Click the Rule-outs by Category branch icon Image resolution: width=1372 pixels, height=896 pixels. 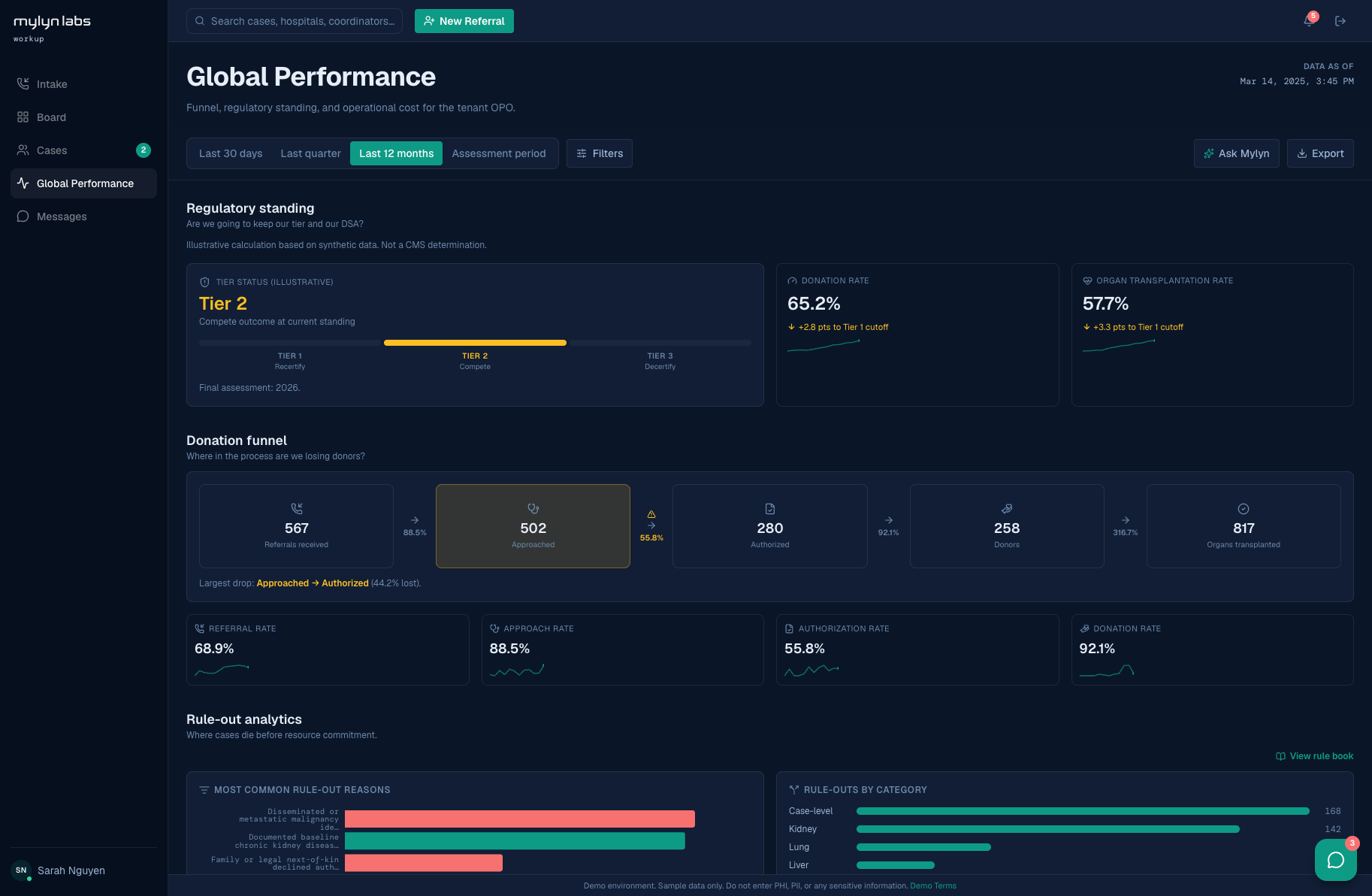tap(794, 790)
